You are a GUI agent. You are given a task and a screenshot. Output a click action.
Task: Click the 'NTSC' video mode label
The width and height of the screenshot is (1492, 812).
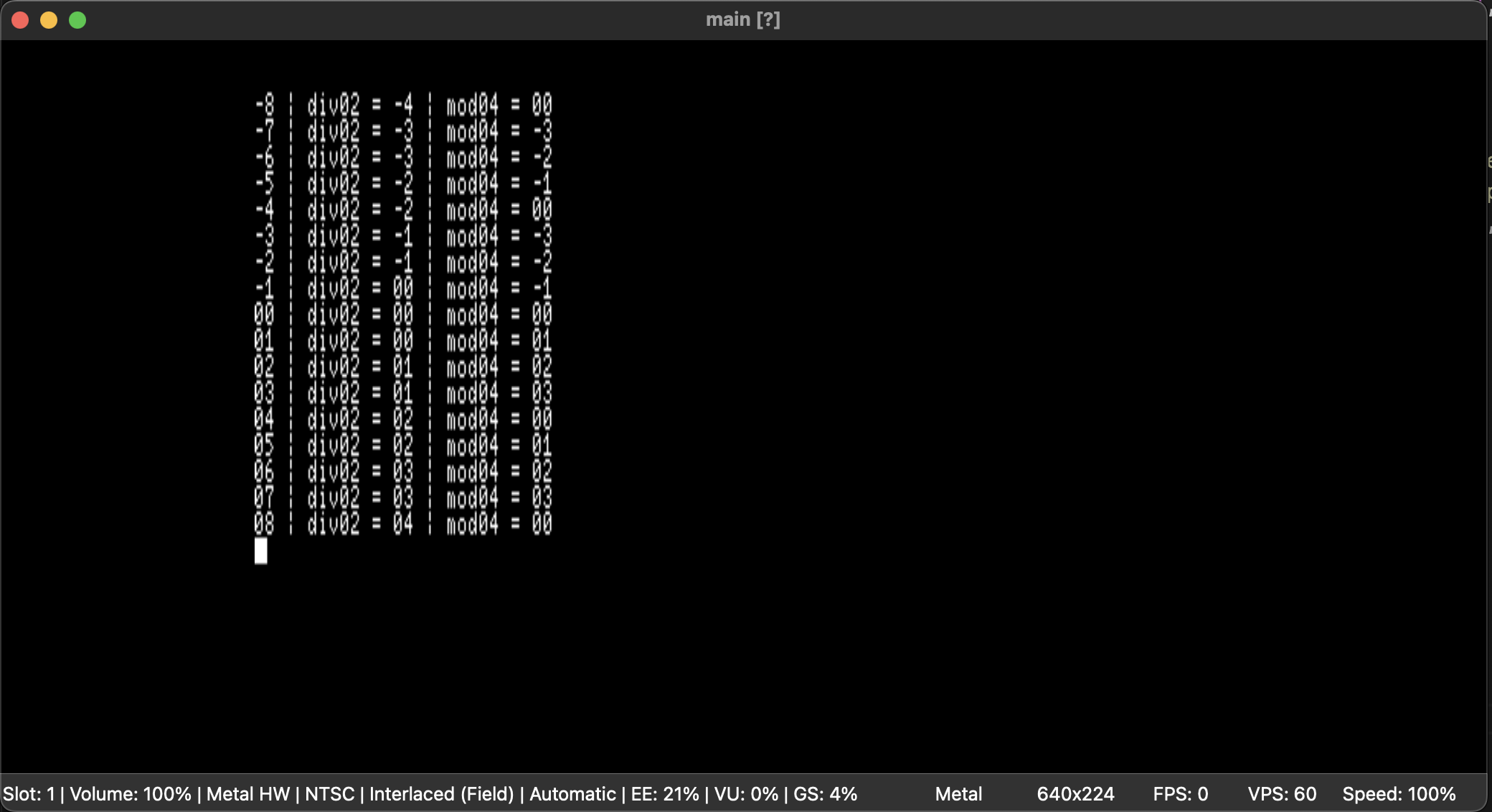pyautogui.click(x=330, y=794)
